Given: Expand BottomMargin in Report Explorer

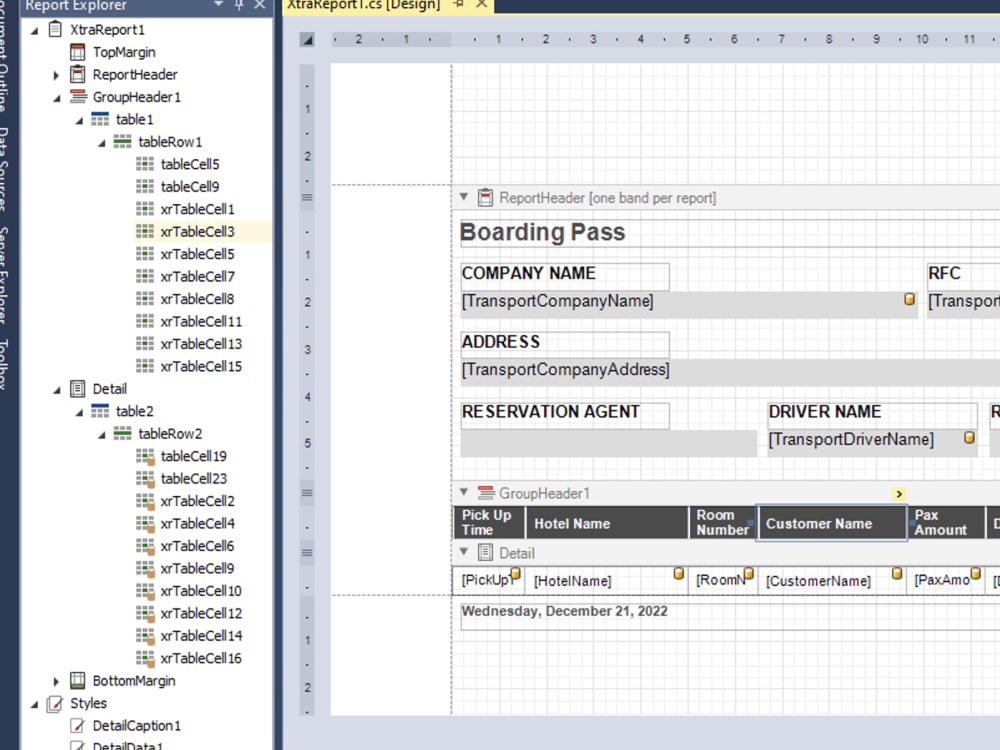Looking at the screenshot, I should click(57, 680).
